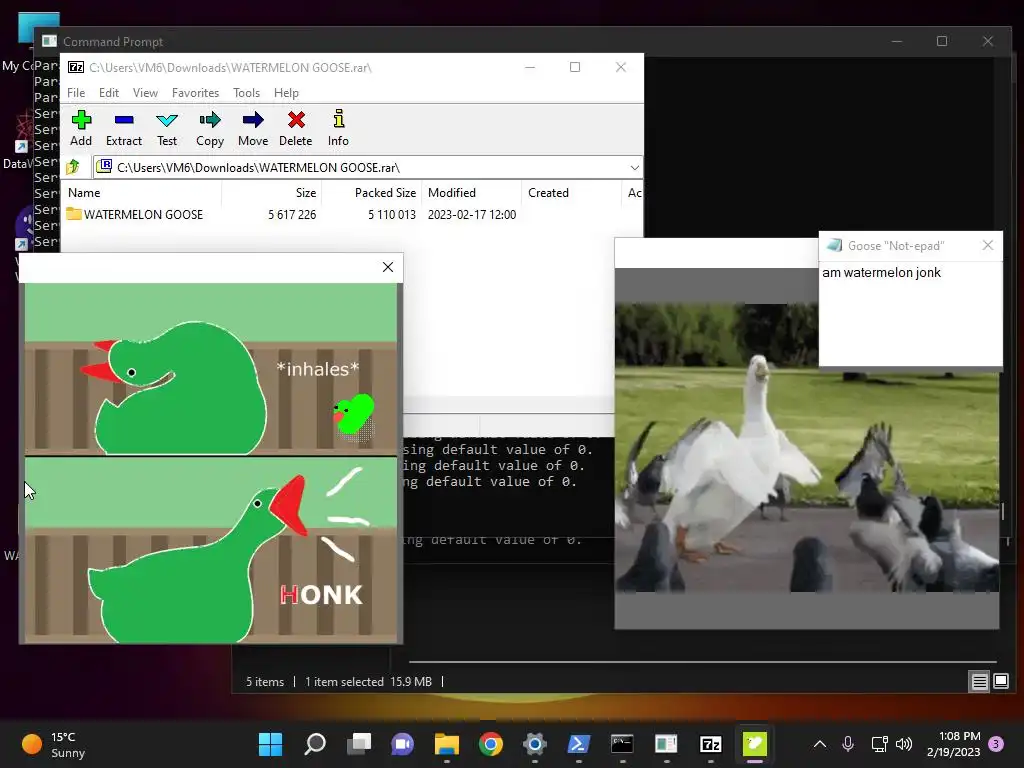Open the network tray icon

click(x=879, y=744)
